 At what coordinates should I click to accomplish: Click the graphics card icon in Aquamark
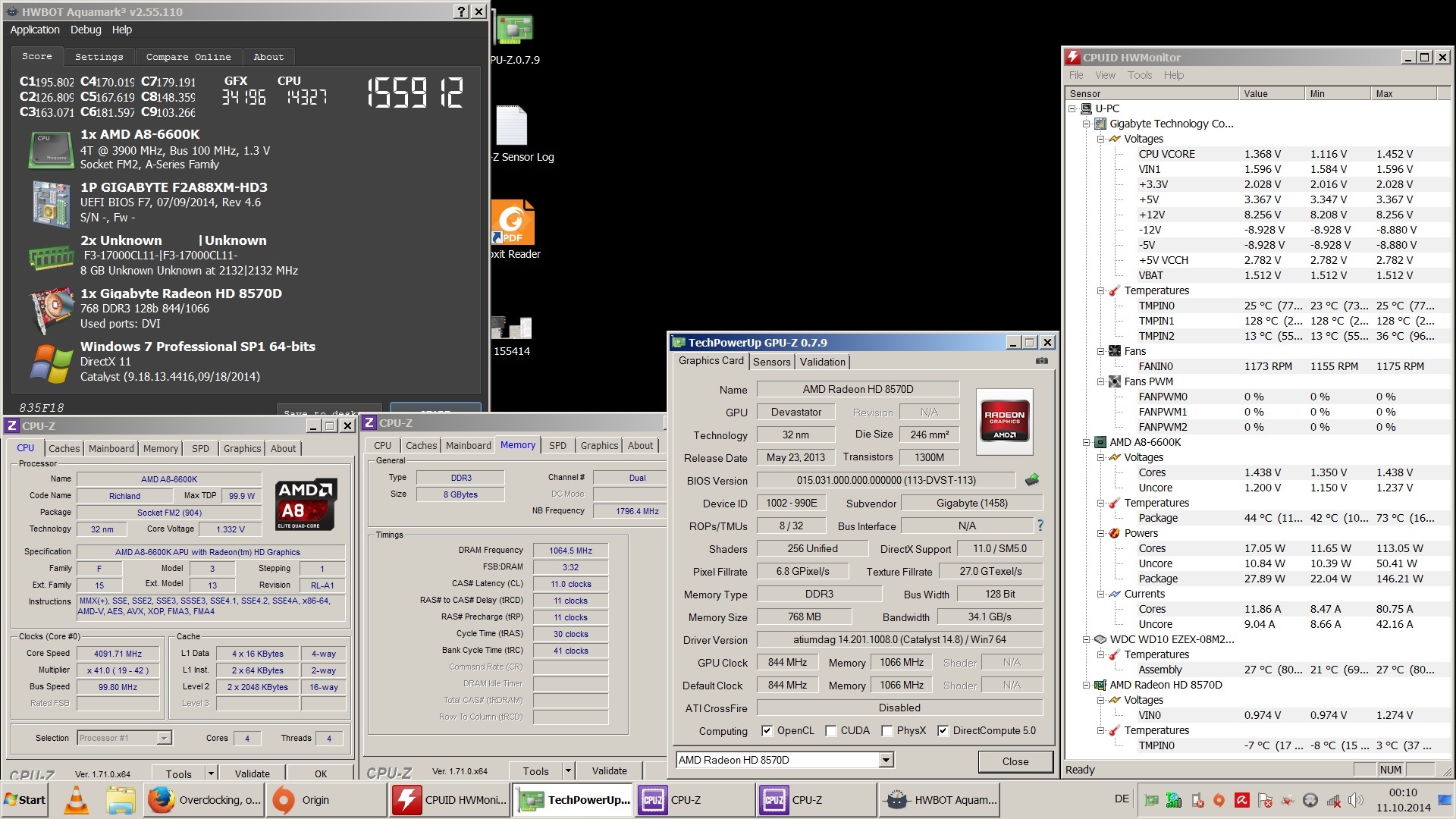pos(51,312)
